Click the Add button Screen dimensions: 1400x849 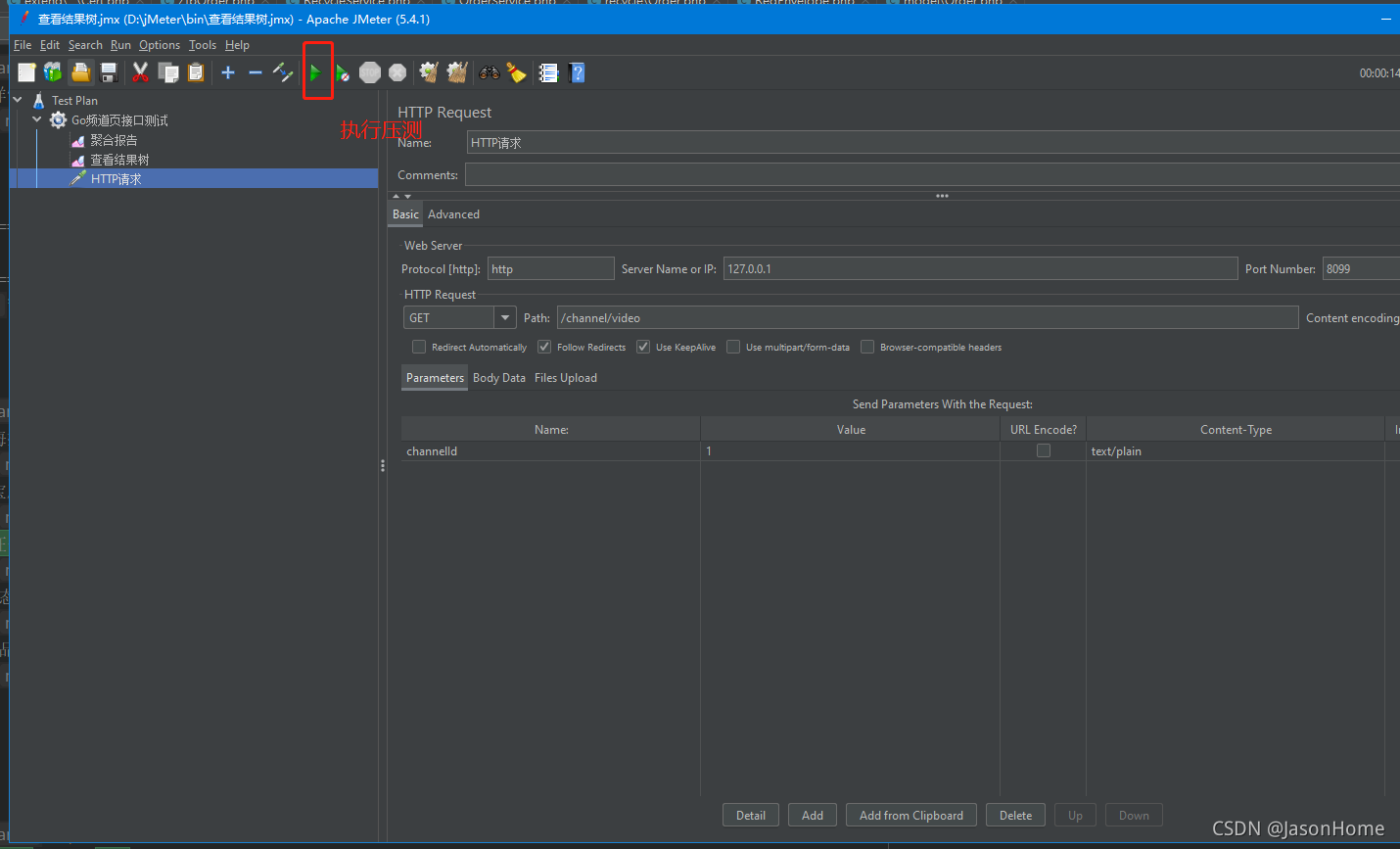[813, 816]
